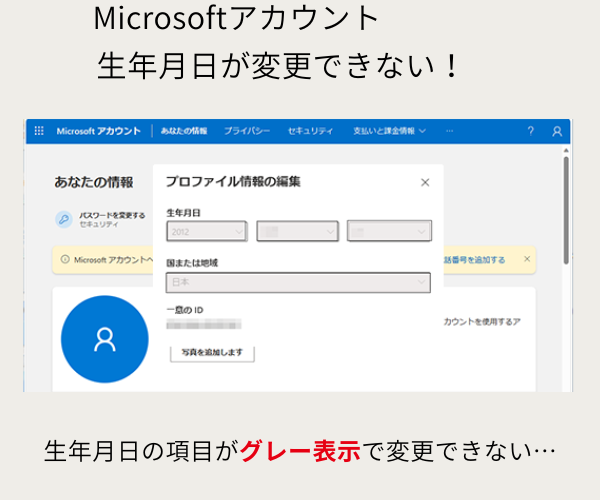Screen dimensions: 600x500
Task: Click the phone number 追加する link
Action: pyautogui.click(x=474, y=260)
